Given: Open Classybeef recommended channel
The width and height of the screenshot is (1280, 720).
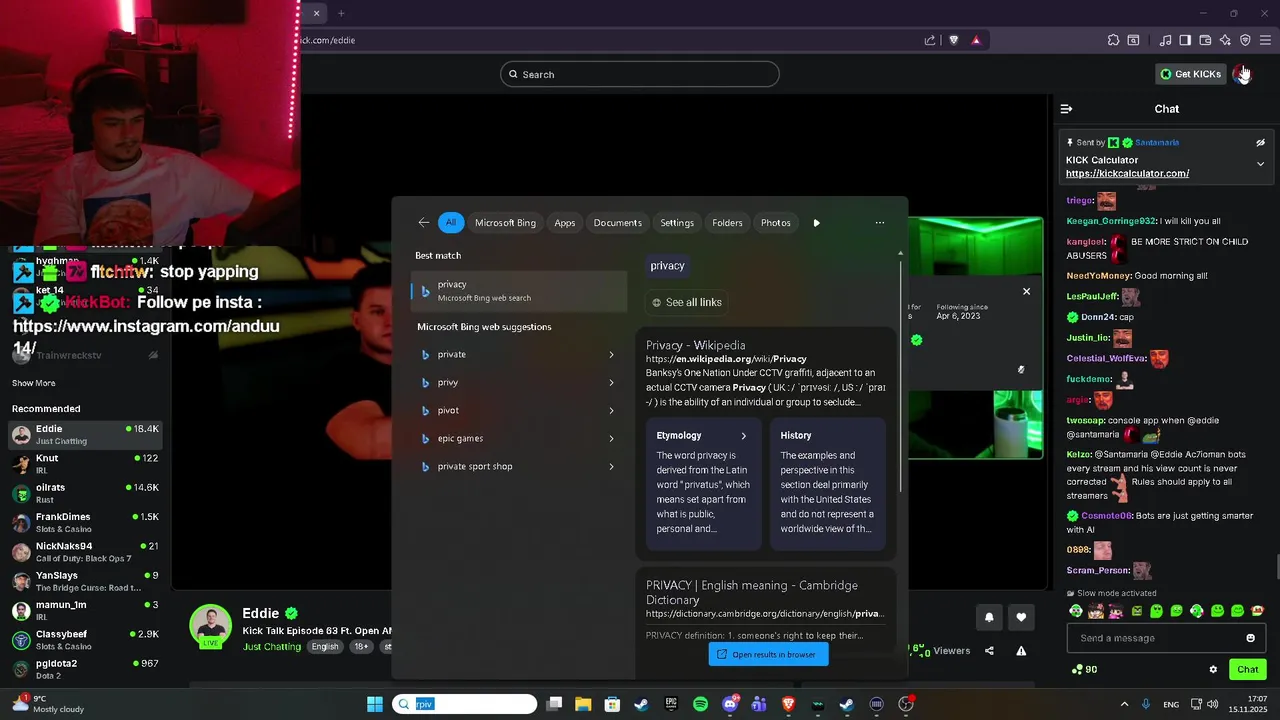Looking at the screenshot, I should coord(85,640).
